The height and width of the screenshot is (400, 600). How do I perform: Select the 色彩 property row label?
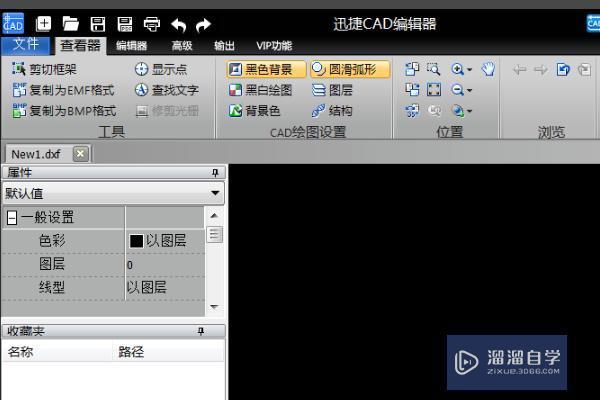tap(52, 241)
